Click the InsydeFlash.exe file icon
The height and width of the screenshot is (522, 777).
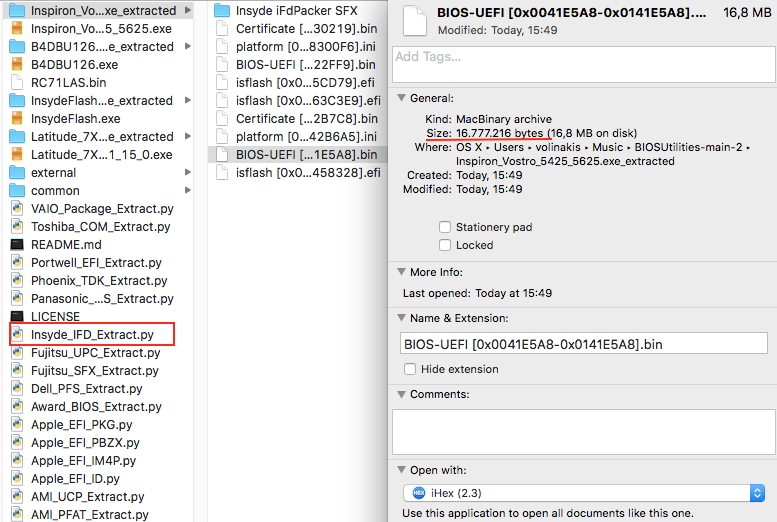pyautogui.click(x=17, y=118)
